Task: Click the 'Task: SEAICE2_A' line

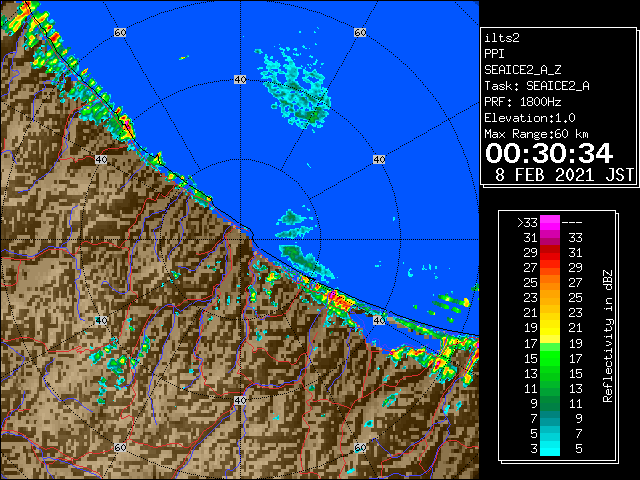Action: (537, 86)
